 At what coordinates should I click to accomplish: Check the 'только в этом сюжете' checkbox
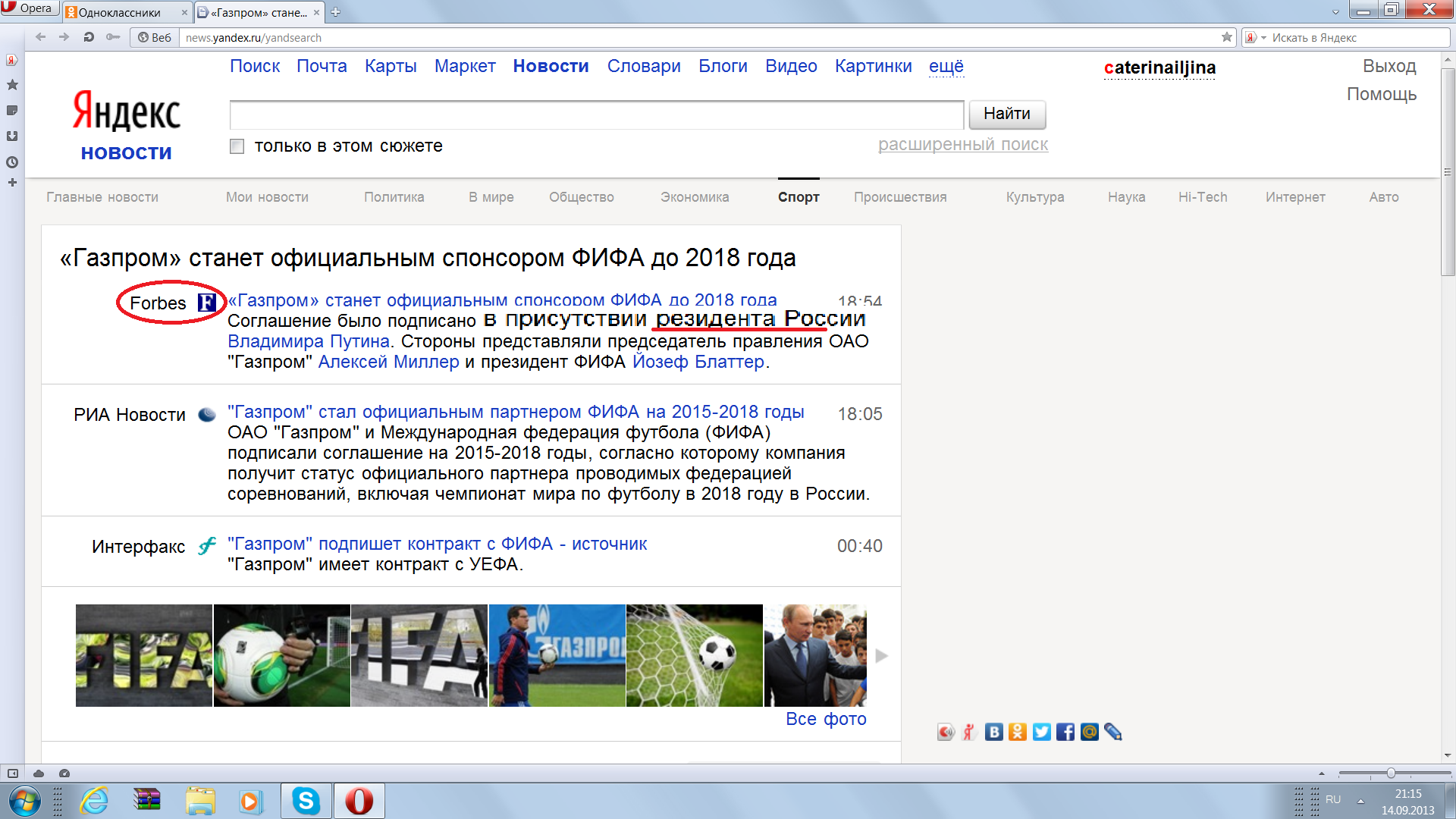point(237,146)
